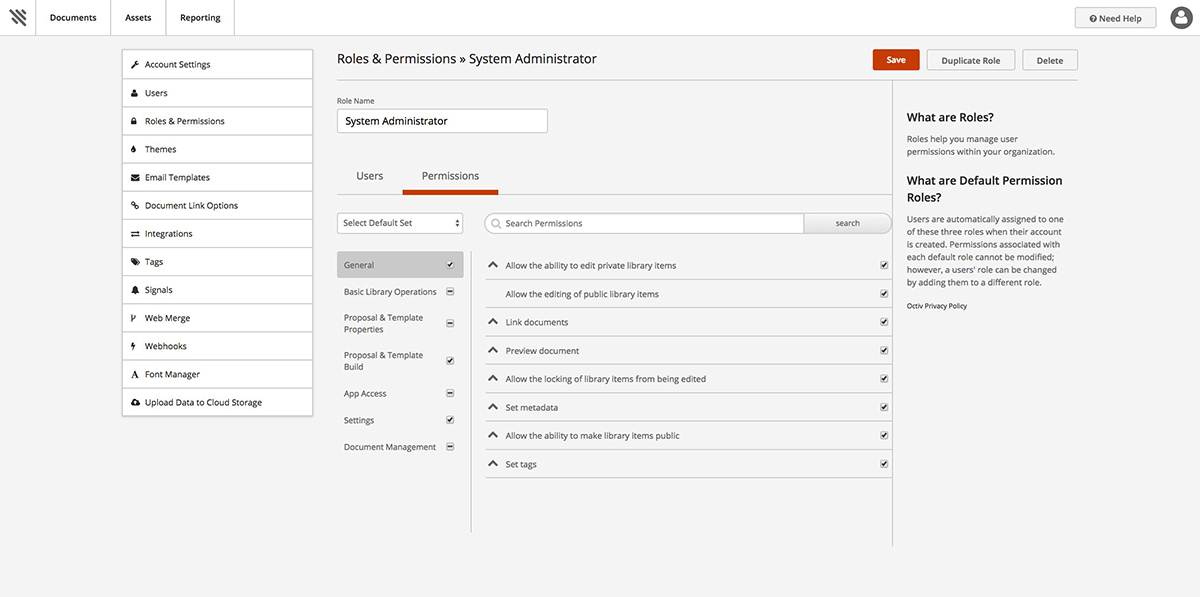Open the user profile avatar icon
1200x597 pixels.
pos(1181,18)
